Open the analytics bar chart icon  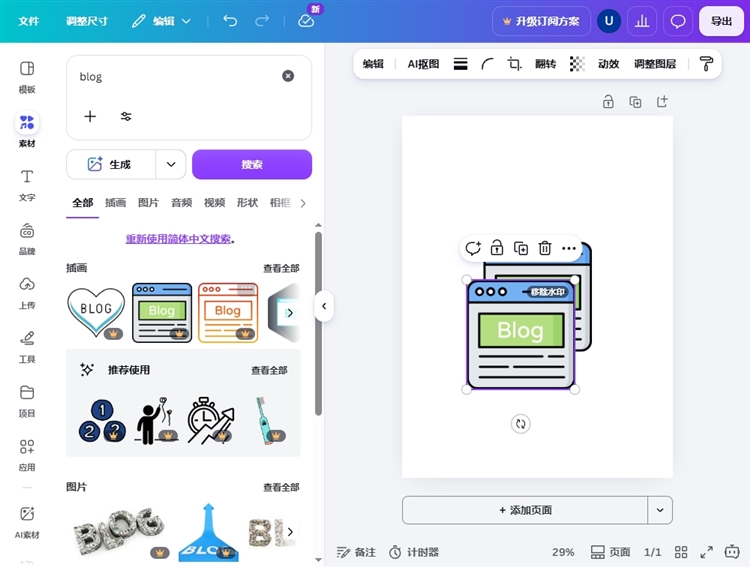(641, 21)
